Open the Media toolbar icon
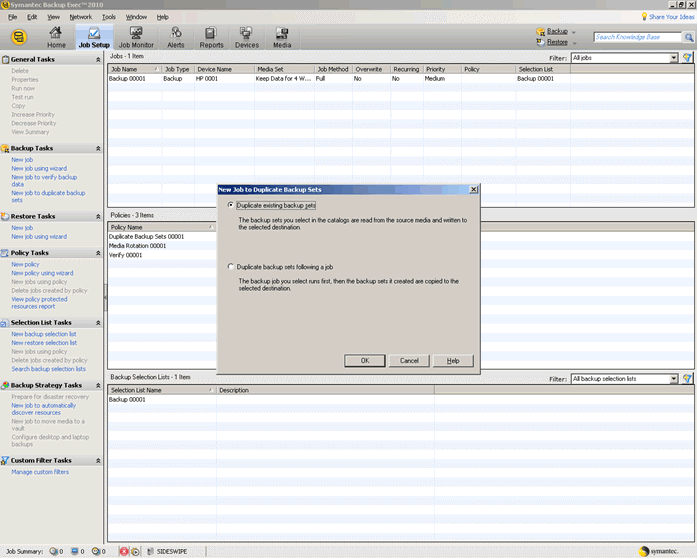 click(282, 37)
